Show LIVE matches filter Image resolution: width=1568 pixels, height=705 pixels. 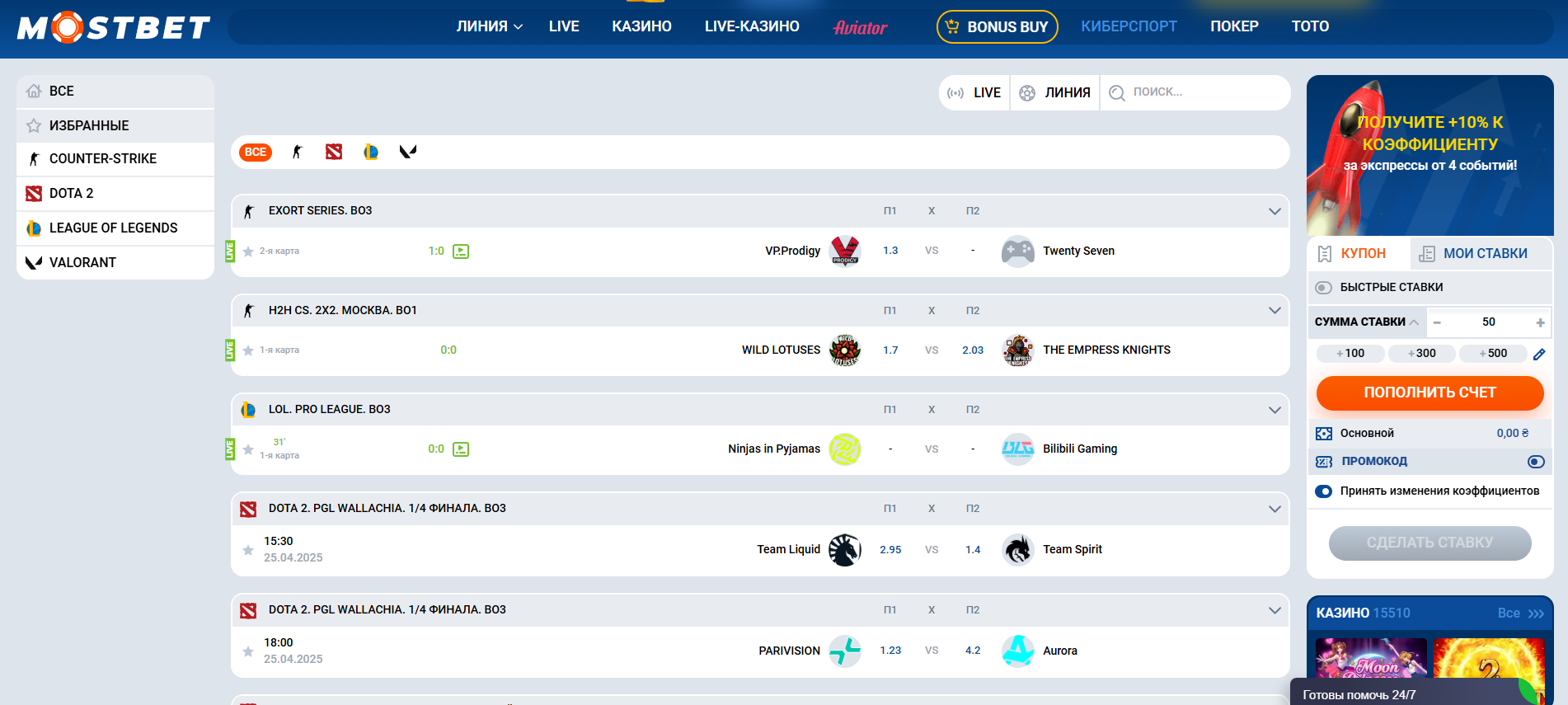[974, 93]
